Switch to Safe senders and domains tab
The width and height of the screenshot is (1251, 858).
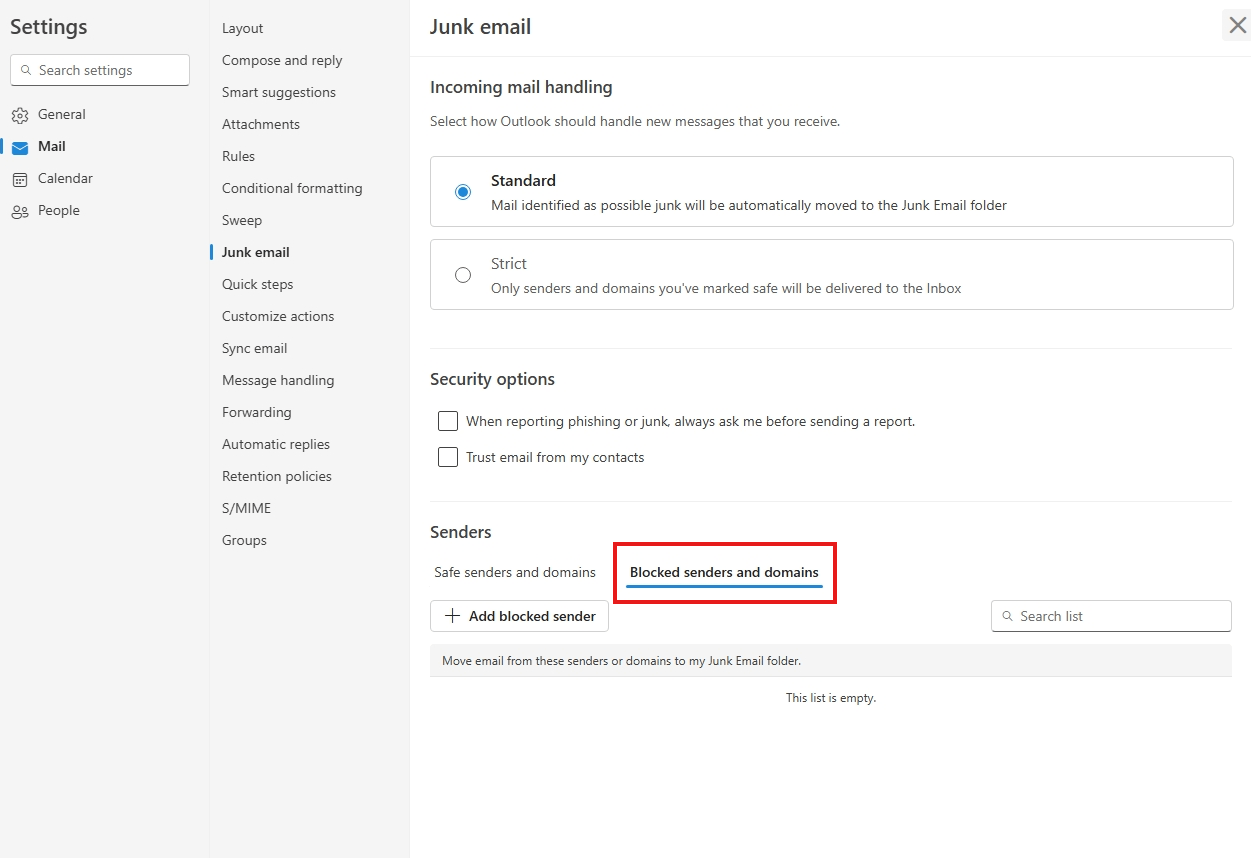click(515, 572)
